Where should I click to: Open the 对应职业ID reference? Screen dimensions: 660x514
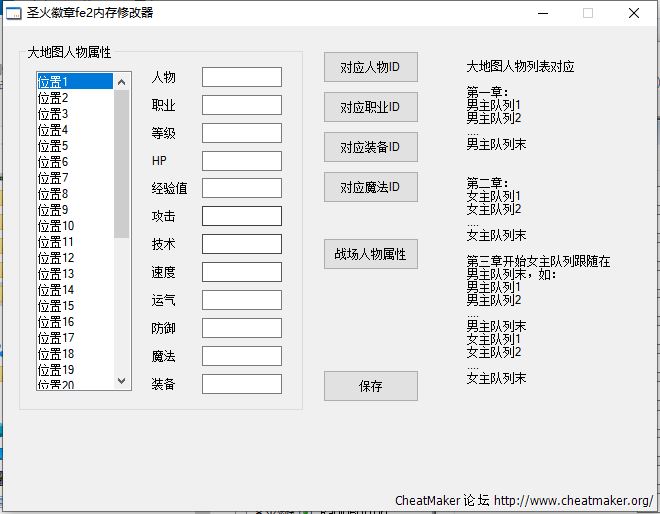coord(370,107)
